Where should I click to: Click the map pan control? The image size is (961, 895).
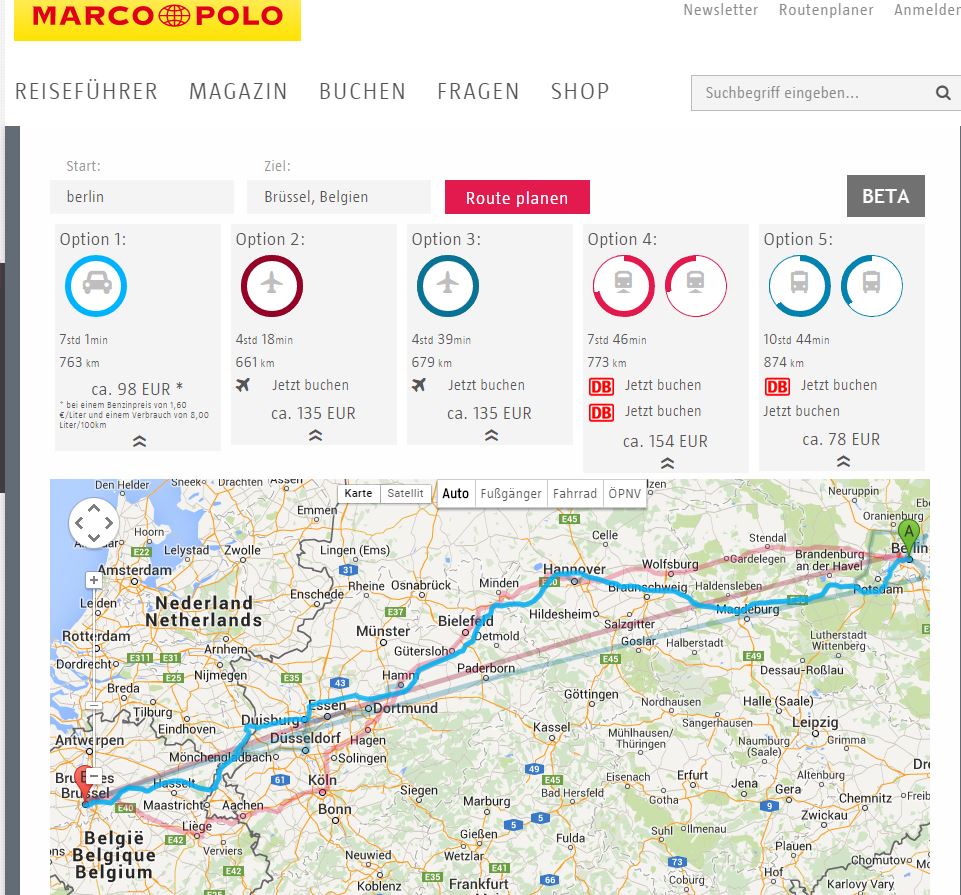click(x=94, y=523)
